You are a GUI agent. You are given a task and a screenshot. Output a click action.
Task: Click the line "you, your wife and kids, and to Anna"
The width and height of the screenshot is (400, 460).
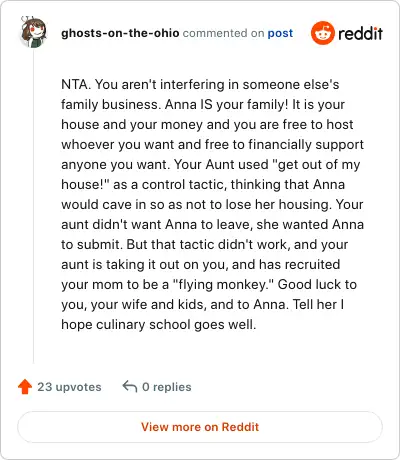(x=173, y=305)
